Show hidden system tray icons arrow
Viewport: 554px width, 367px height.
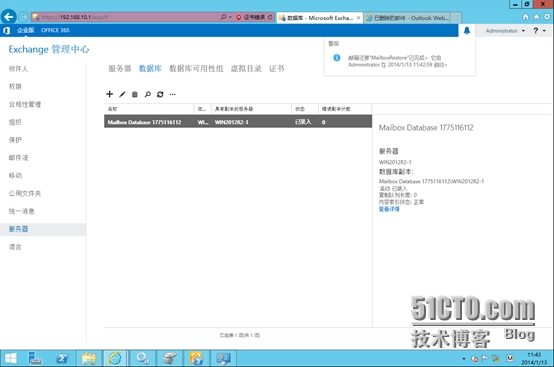point(464,359)
